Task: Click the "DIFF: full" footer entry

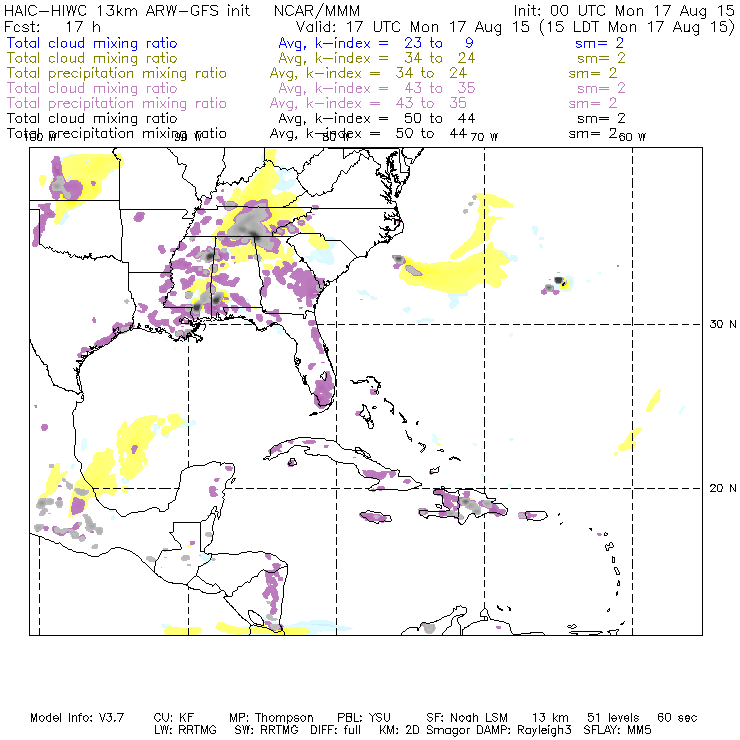Action: tap(336, 730)
